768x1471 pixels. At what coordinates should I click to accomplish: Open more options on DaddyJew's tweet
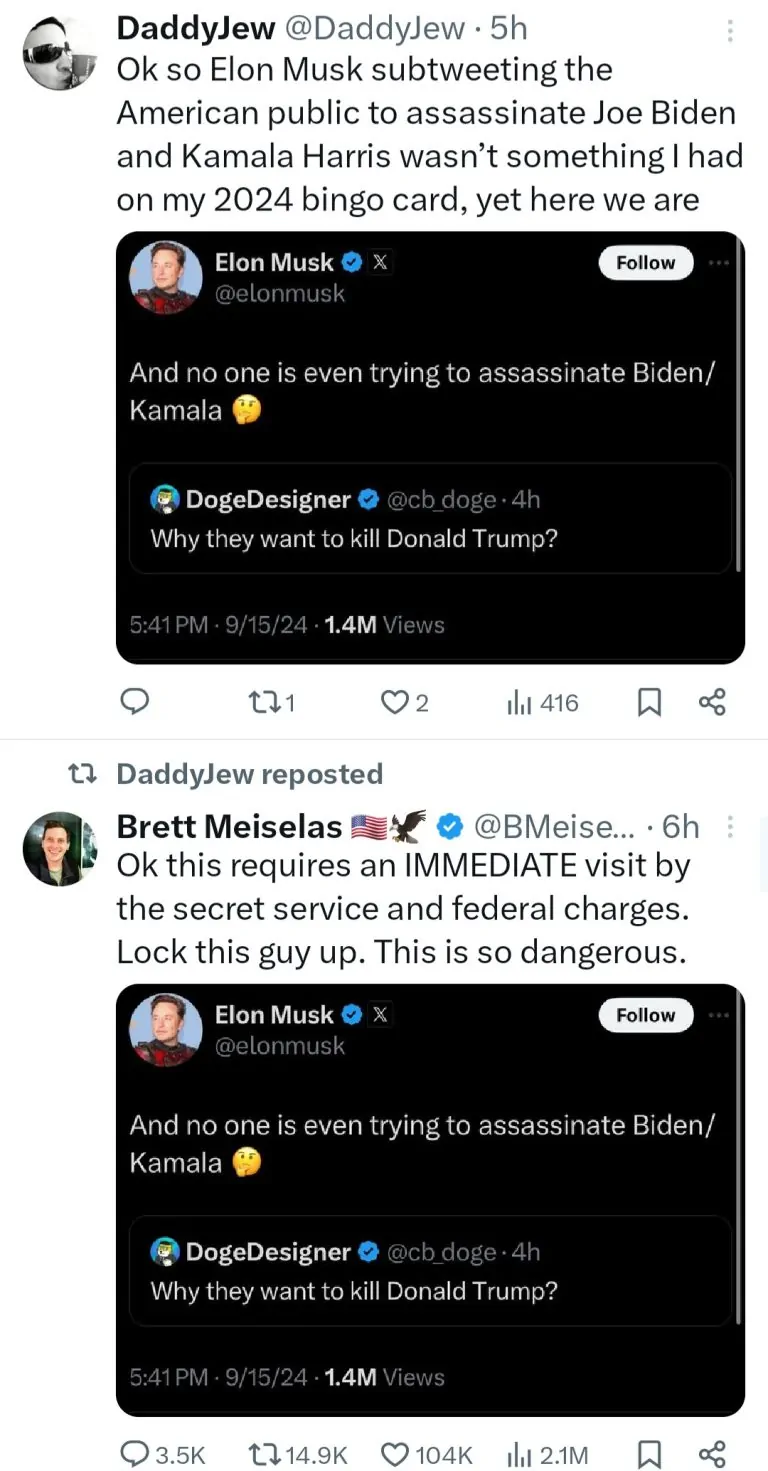(731, 32)
